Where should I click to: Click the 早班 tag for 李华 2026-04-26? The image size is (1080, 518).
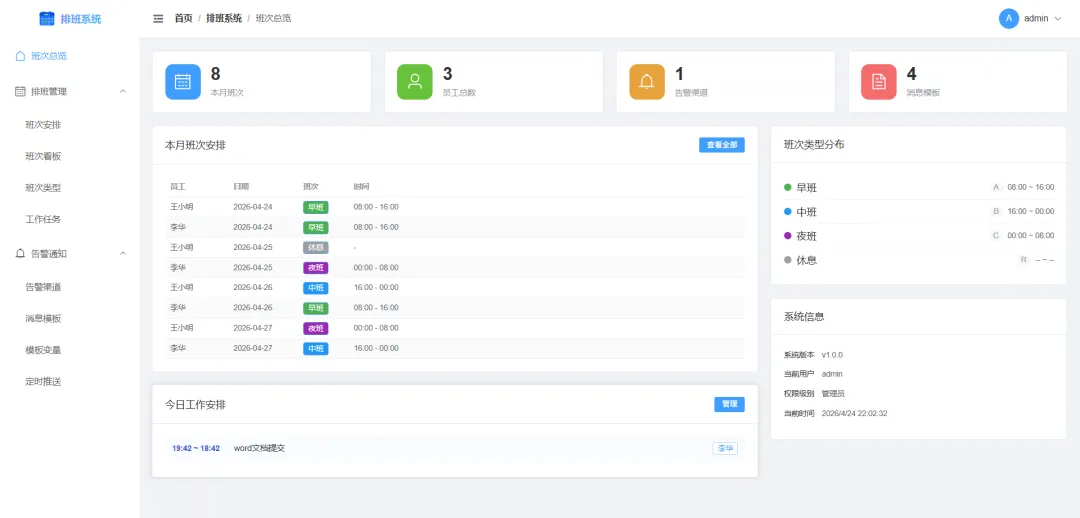click(x=315, y=308)
